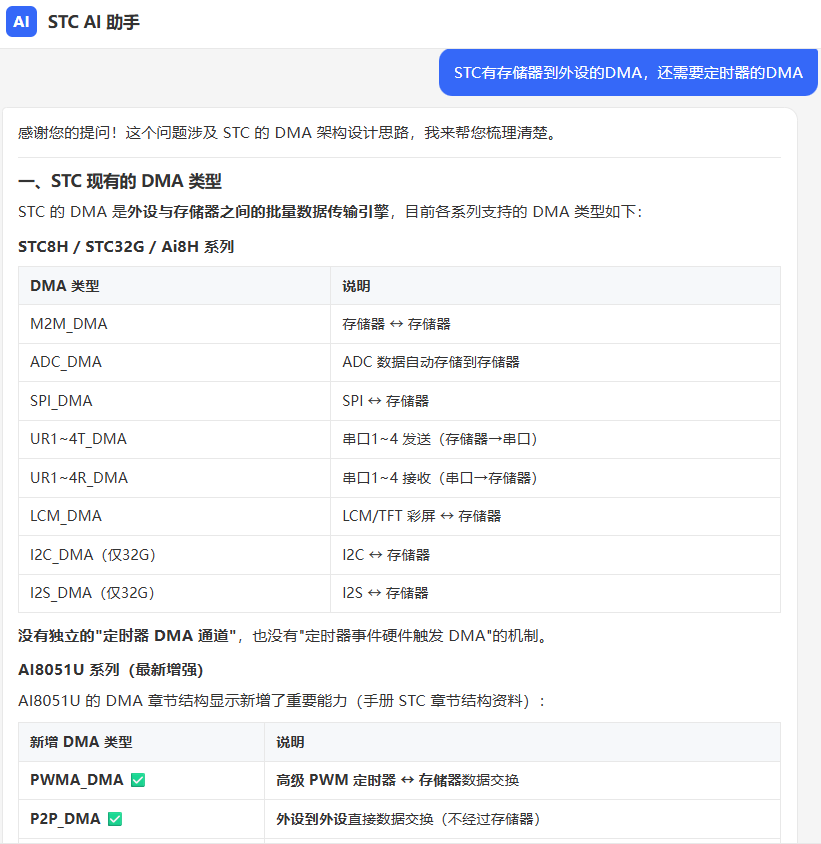
Task: Click the sentence about 批量数据传输引擎
Action: click(x=330, y=212)
